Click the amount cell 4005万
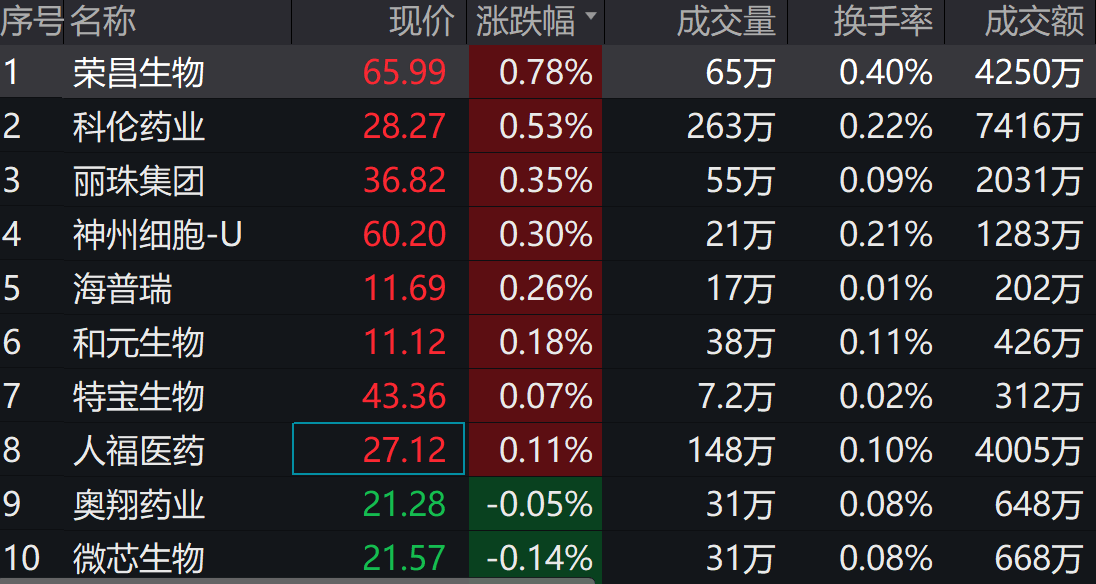The image size is (1096, 584). tap(1029, 449)
